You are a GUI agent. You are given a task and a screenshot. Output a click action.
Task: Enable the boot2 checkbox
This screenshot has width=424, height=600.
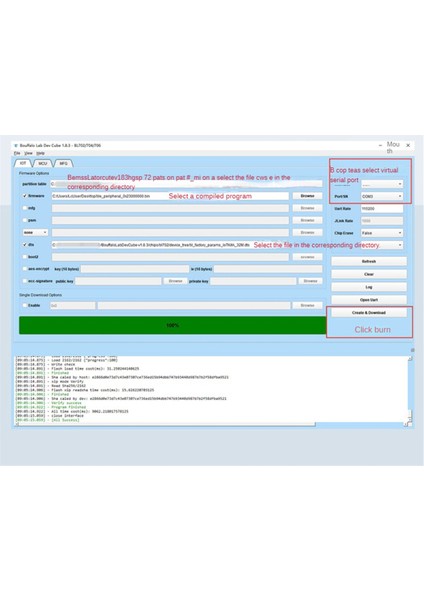(x=25, y=257)
